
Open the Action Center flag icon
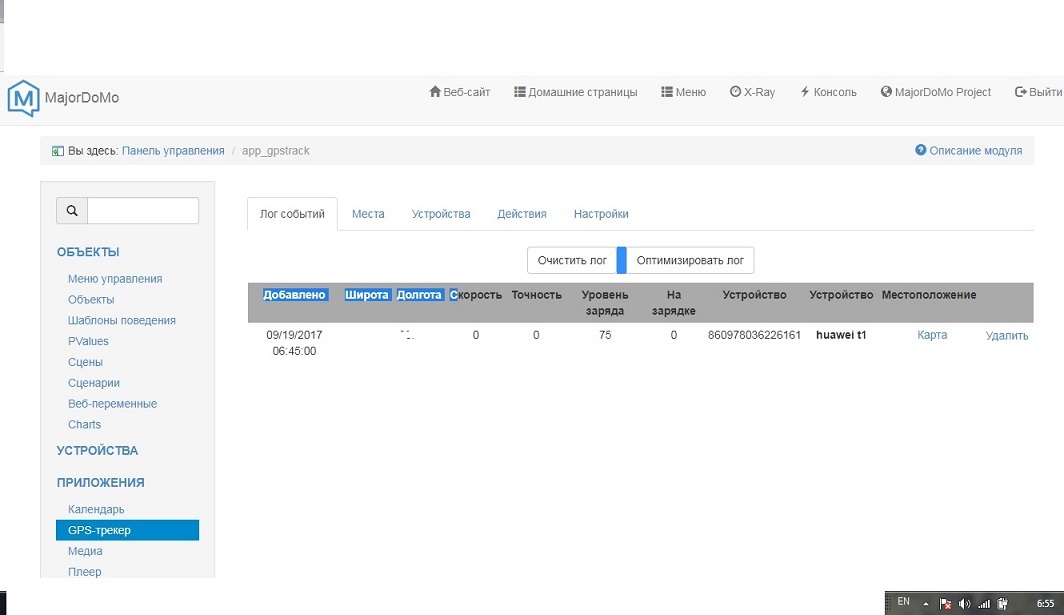click(x=945, y=603)
